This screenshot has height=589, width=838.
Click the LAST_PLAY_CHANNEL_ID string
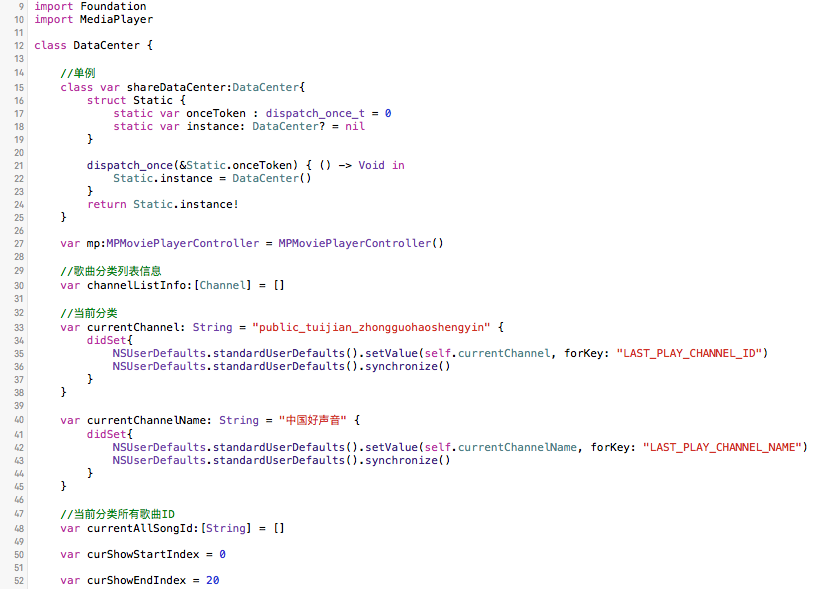(x=689, y=353)
